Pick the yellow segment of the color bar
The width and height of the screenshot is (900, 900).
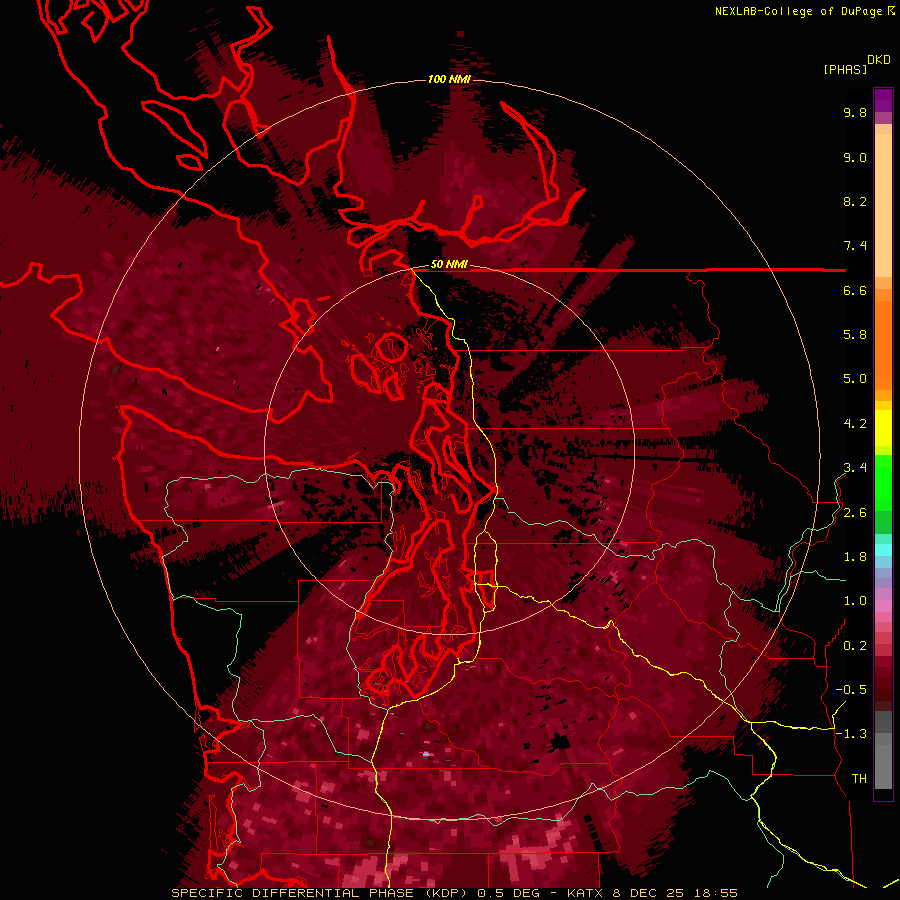pos(883,428)
